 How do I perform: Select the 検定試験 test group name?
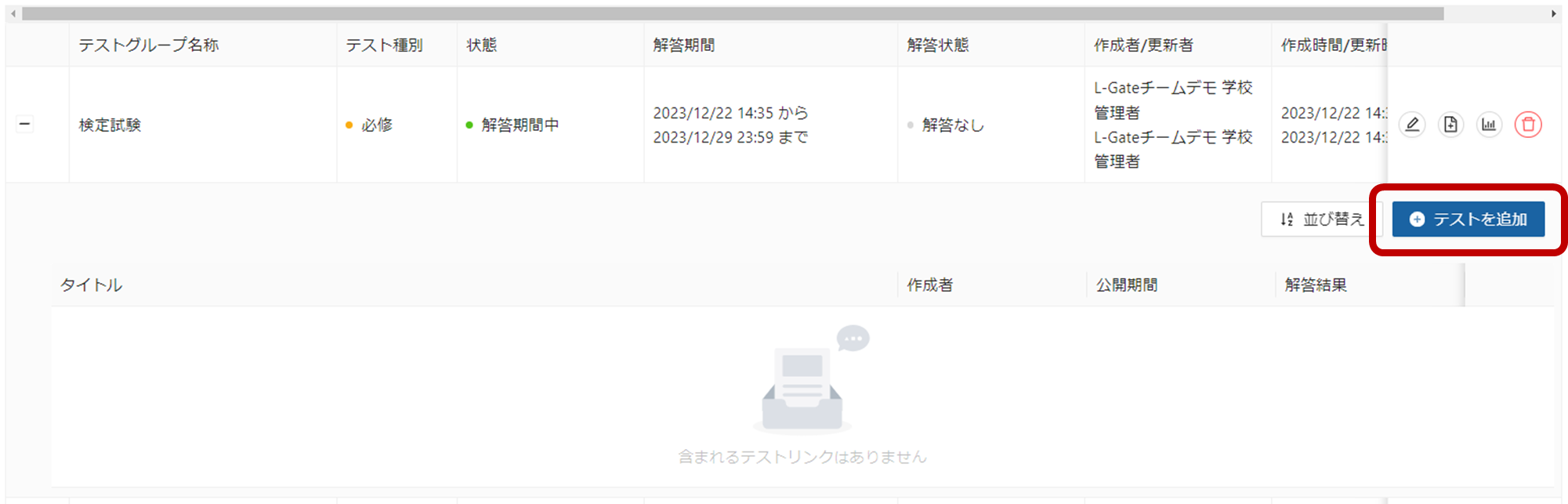(108, 125)
